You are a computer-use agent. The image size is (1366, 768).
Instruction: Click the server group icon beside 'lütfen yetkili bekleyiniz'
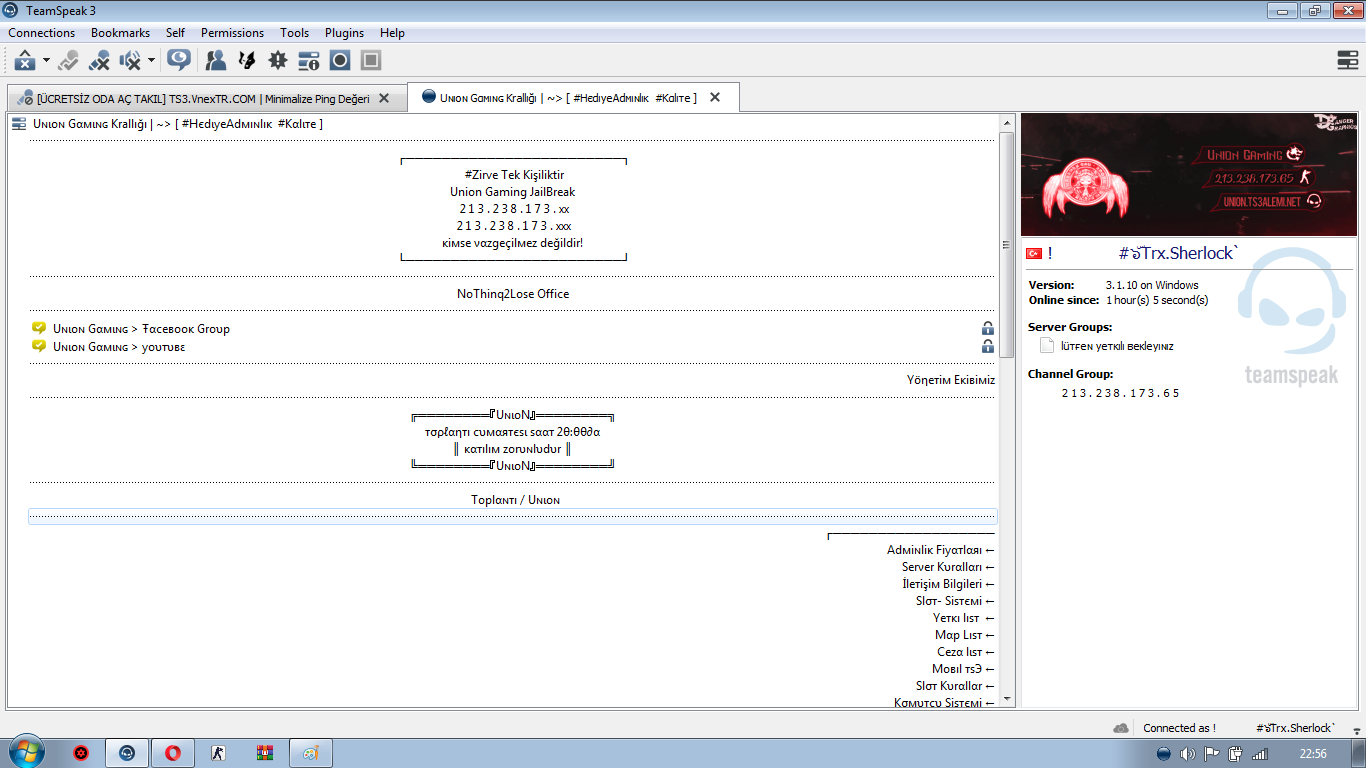1047,346
